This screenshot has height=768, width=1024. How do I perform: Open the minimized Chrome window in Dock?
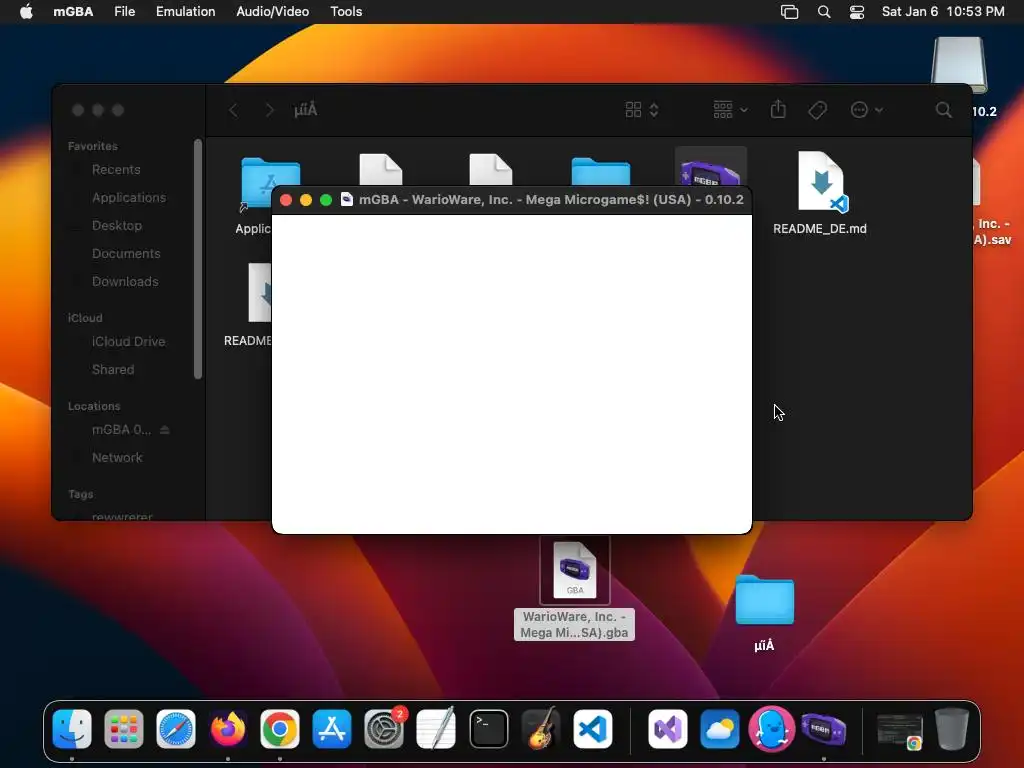[x=899, y=730]
